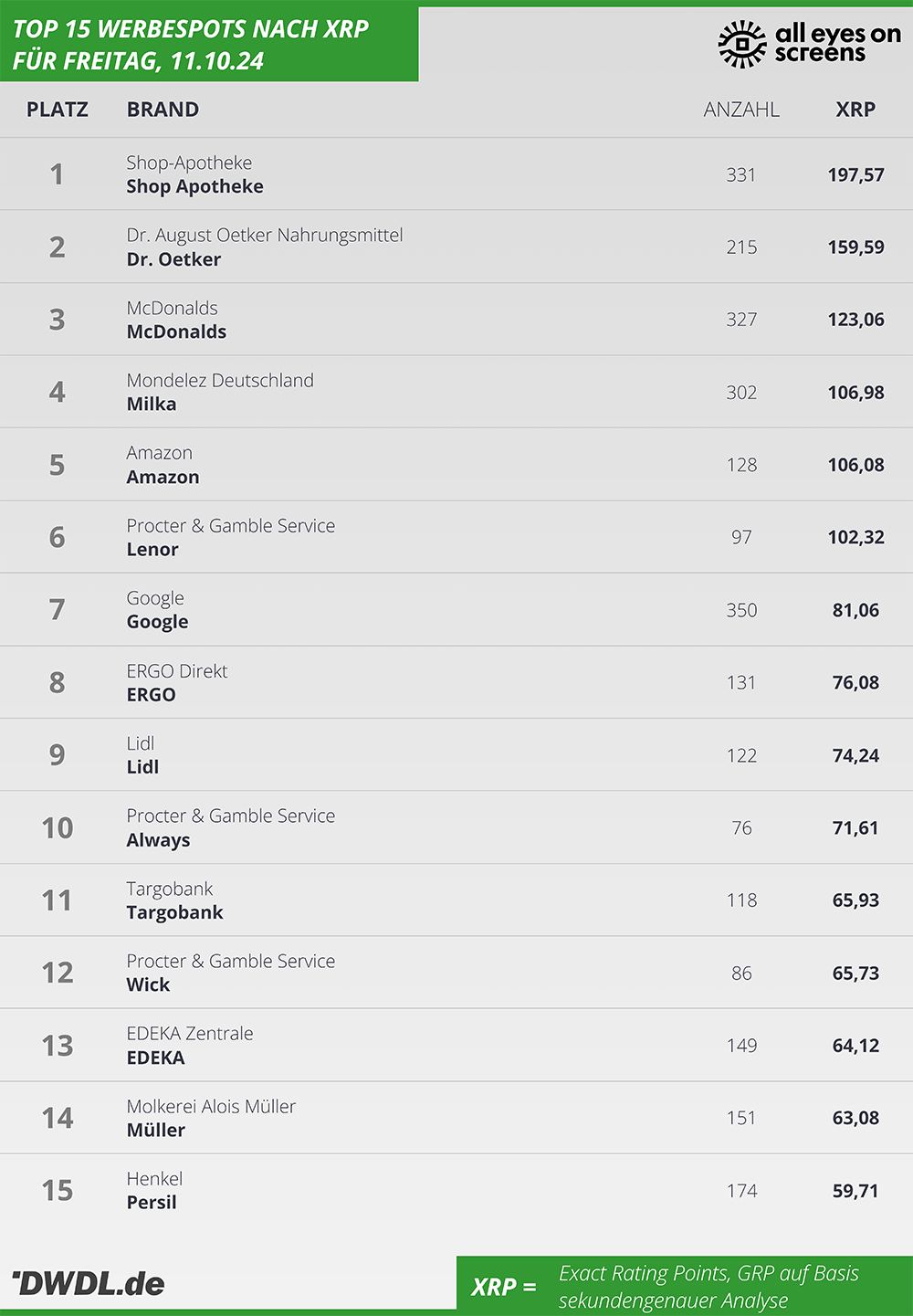The width and height of the screenshot is (913, 1316).
Task: Click the Milka brand name
Action: tap(152, 404)
